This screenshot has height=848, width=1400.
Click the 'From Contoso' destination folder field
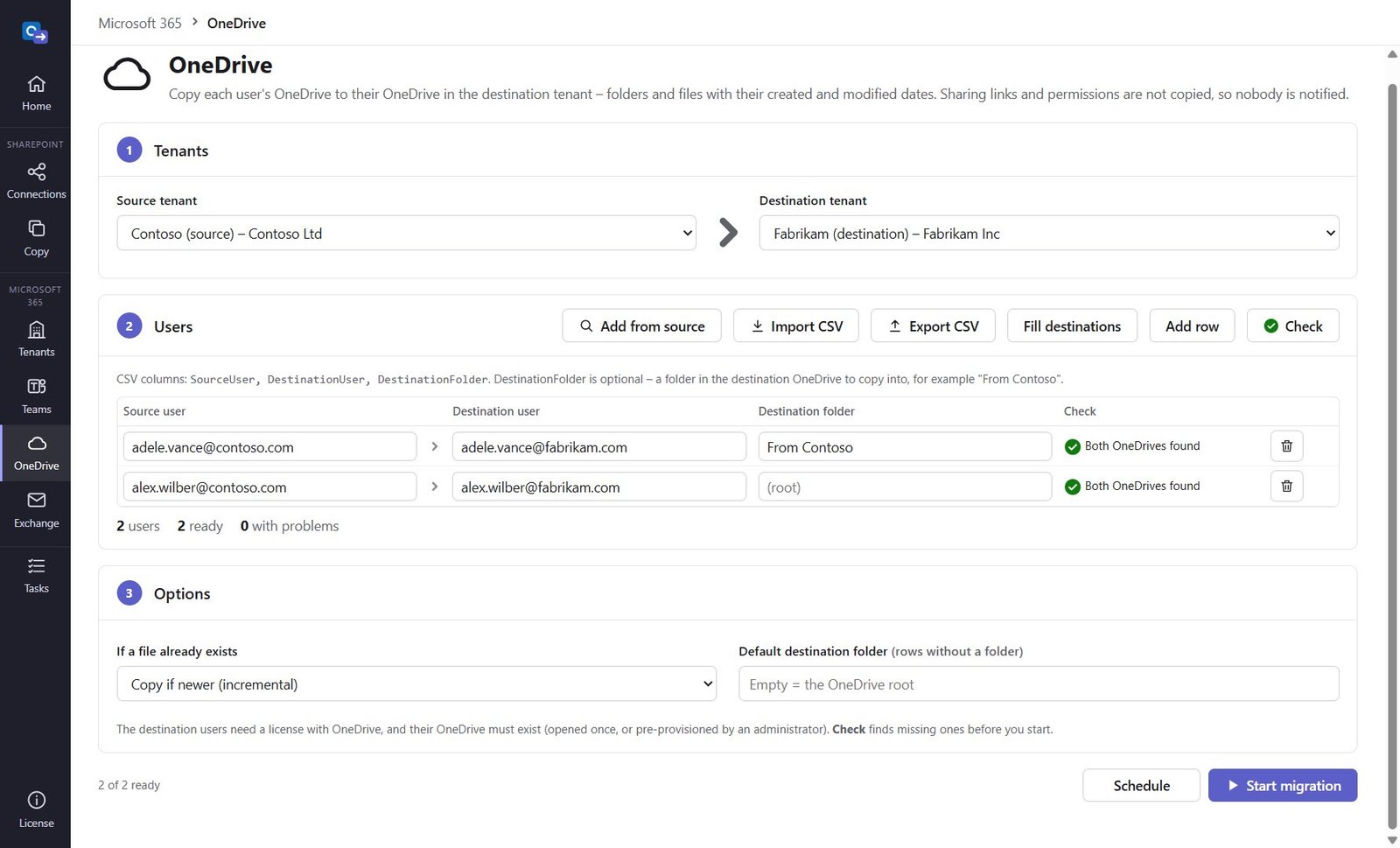click(x=905, y=446)
